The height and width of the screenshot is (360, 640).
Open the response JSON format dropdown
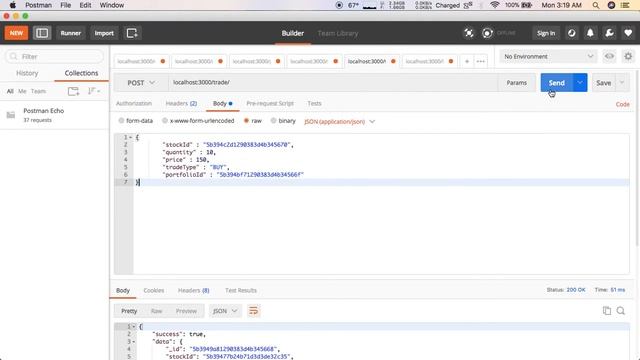(225, 311)
